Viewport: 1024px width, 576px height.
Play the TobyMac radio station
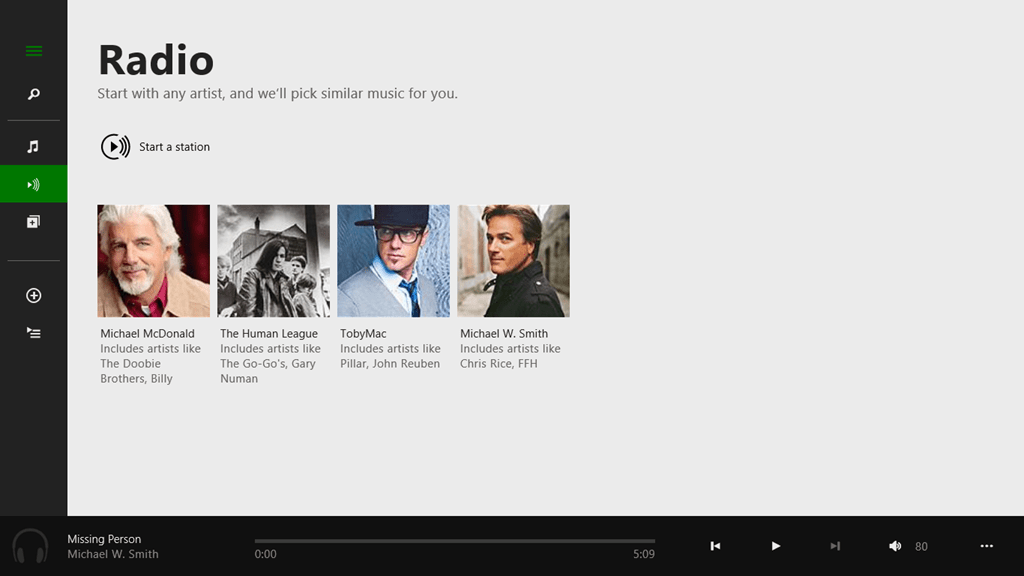[393, 261]
